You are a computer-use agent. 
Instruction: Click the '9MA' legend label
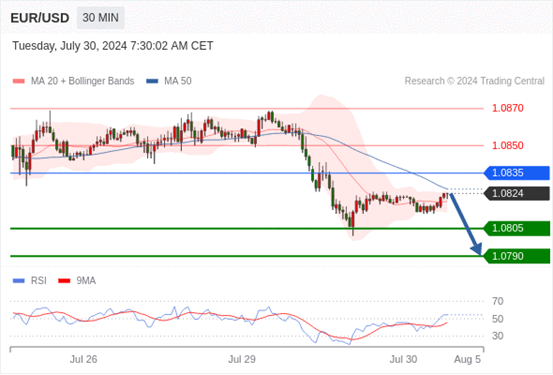tap(86, 281)
